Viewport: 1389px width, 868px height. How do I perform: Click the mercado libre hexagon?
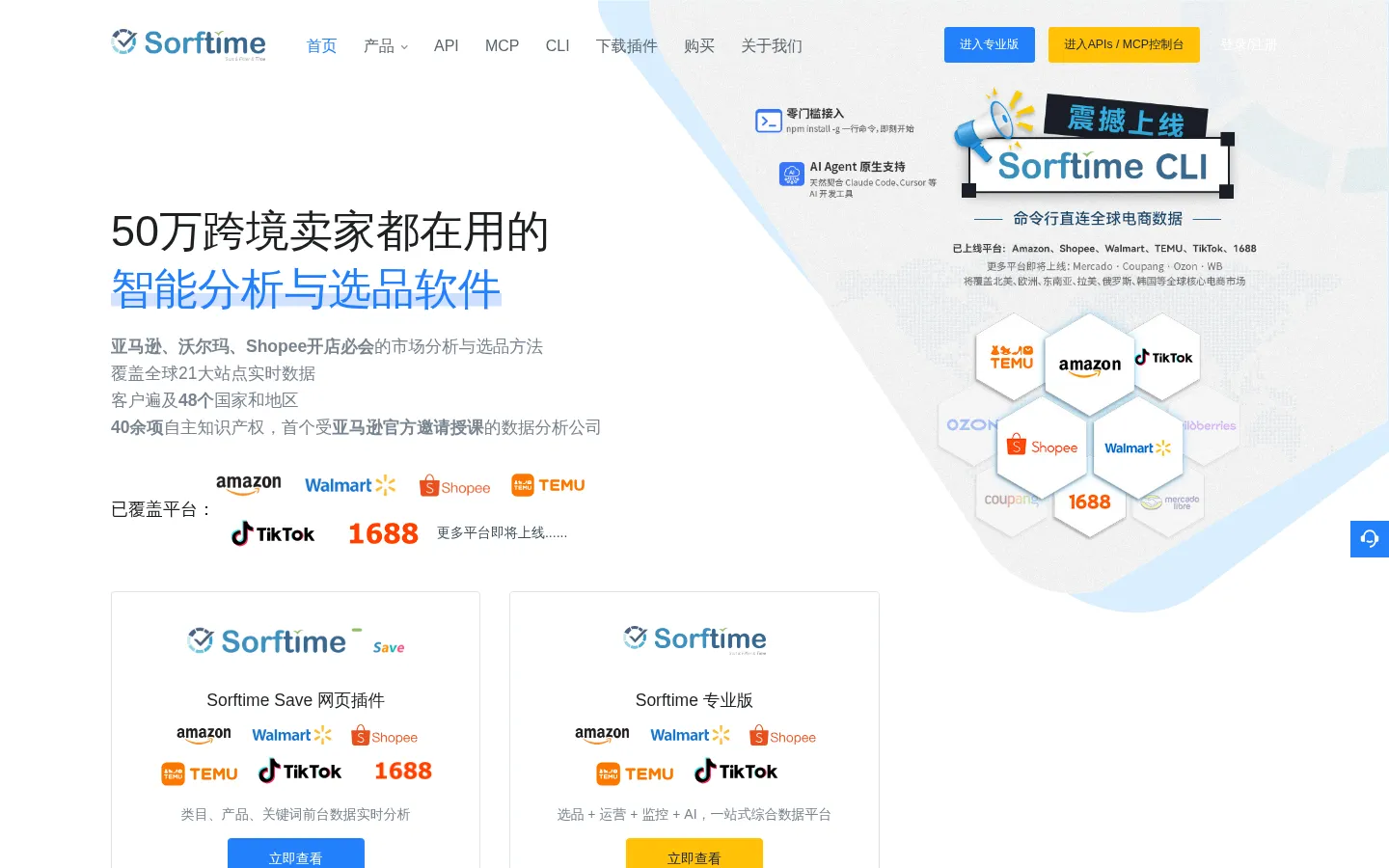click(1169, 502)
